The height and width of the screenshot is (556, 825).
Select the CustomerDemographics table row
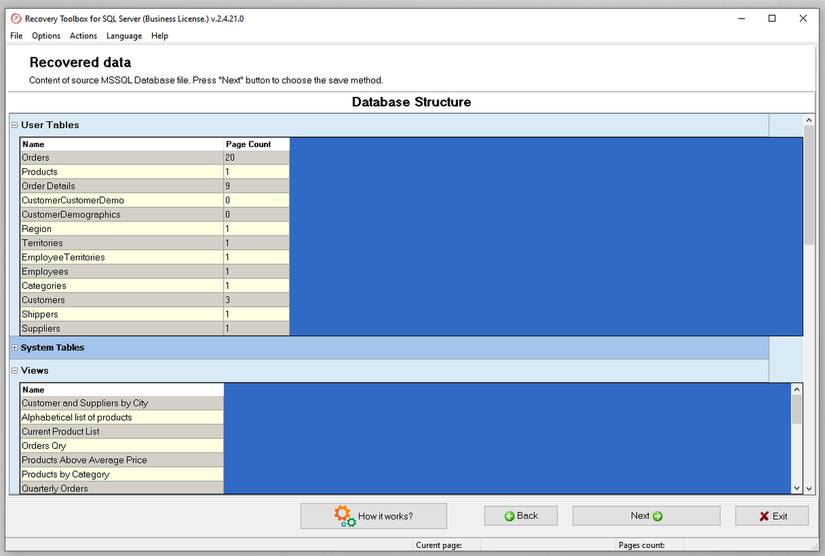[155, 215]
